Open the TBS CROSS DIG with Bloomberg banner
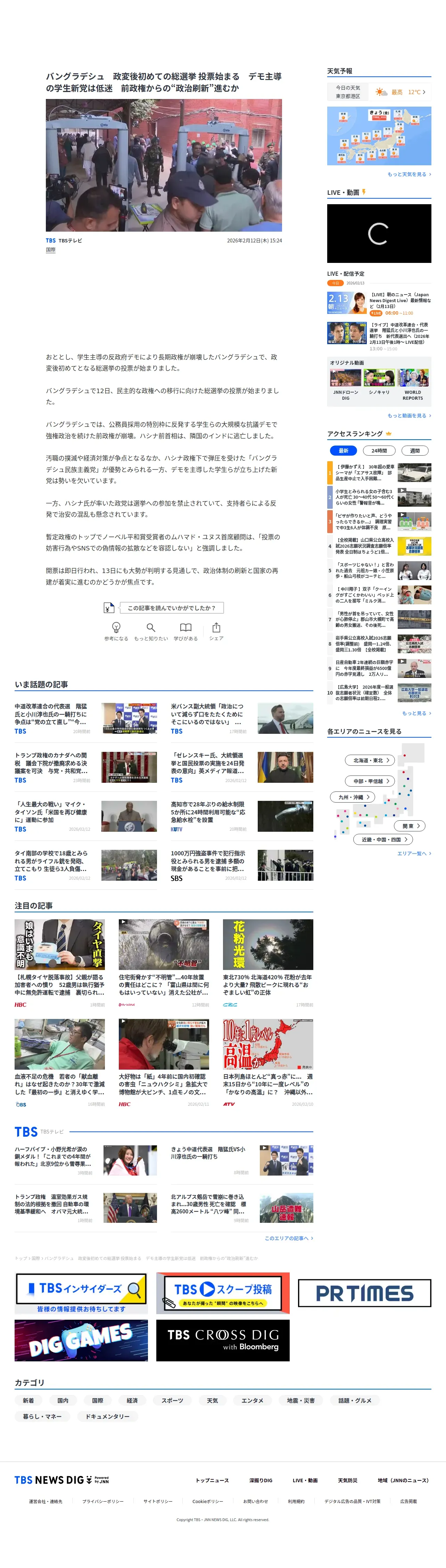This screenshot has height=1568, width=446. [223, 1340]
